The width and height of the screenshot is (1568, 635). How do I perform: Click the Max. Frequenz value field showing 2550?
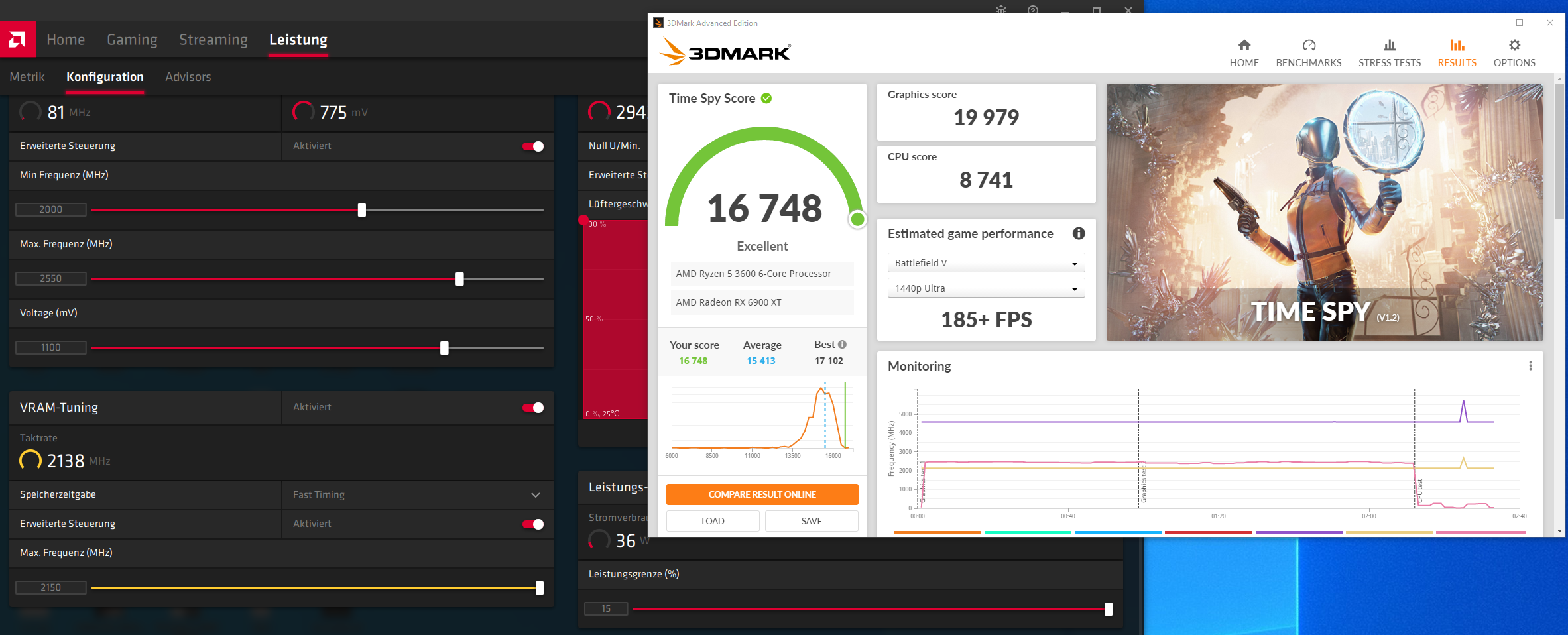tap(51, 279)
